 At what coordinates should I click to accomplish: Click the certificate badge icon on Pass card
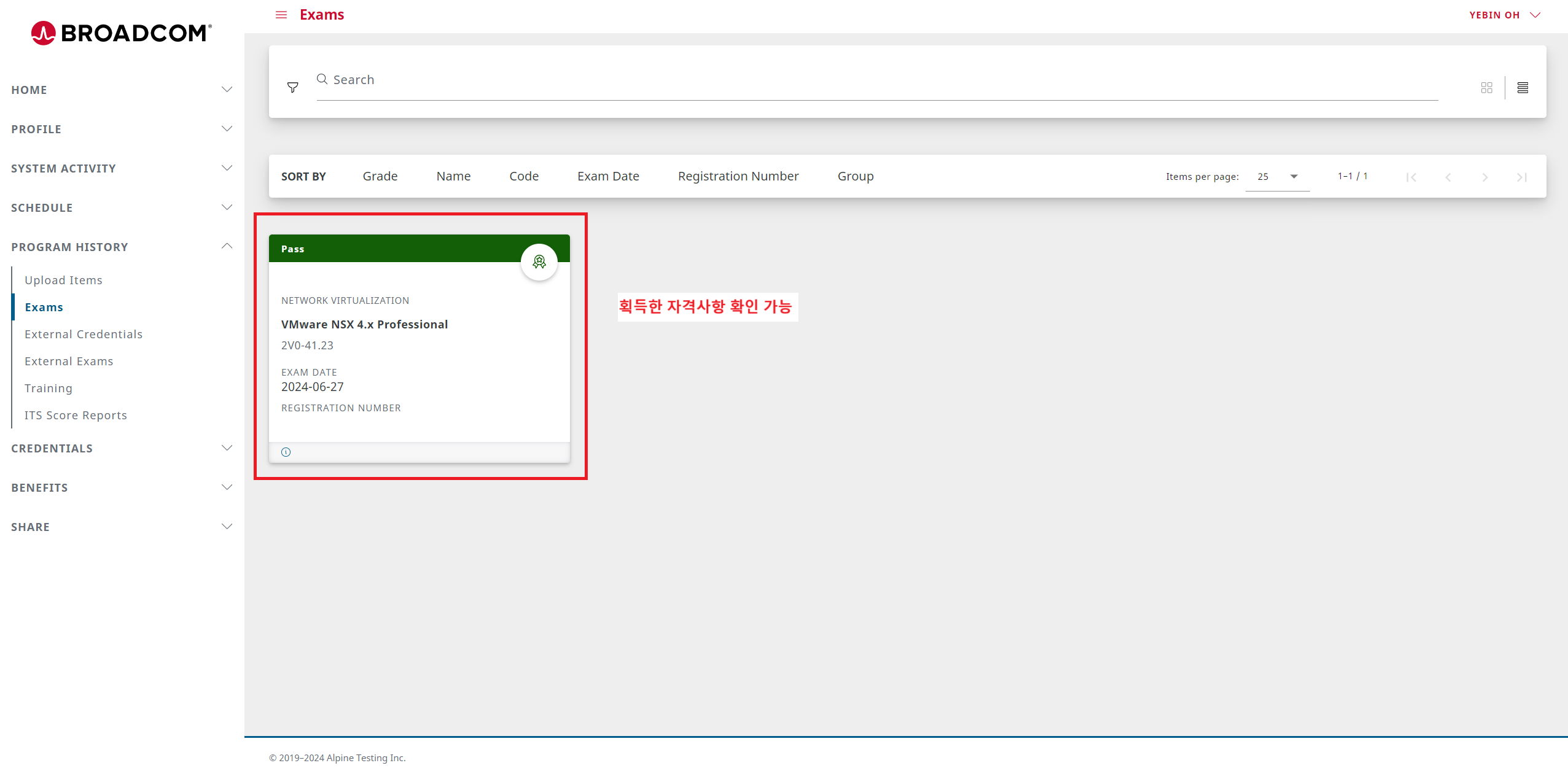click(539, 262)
